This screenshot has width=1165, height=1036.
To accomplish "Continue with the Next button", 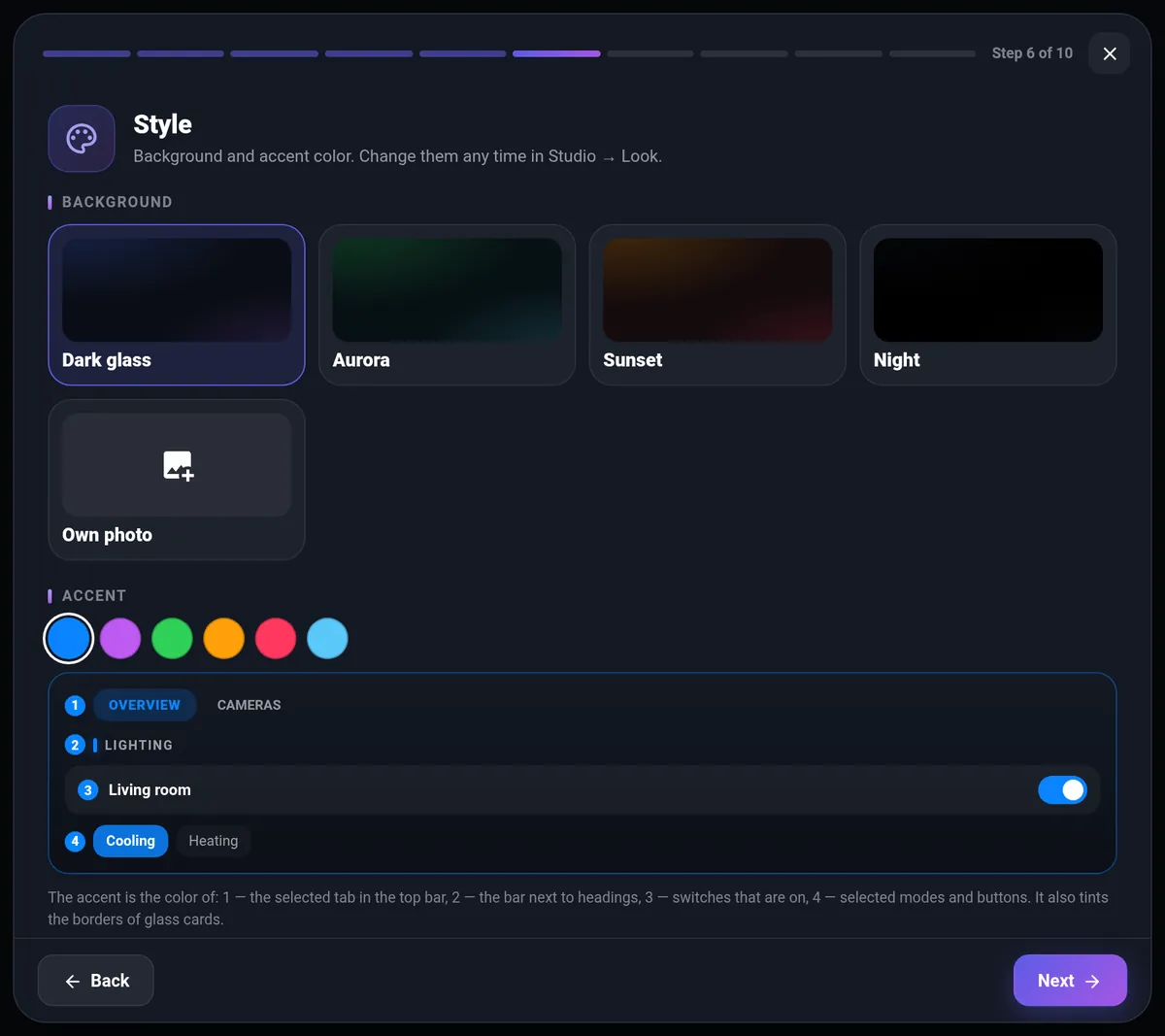I will click(x=1070, y=981).
